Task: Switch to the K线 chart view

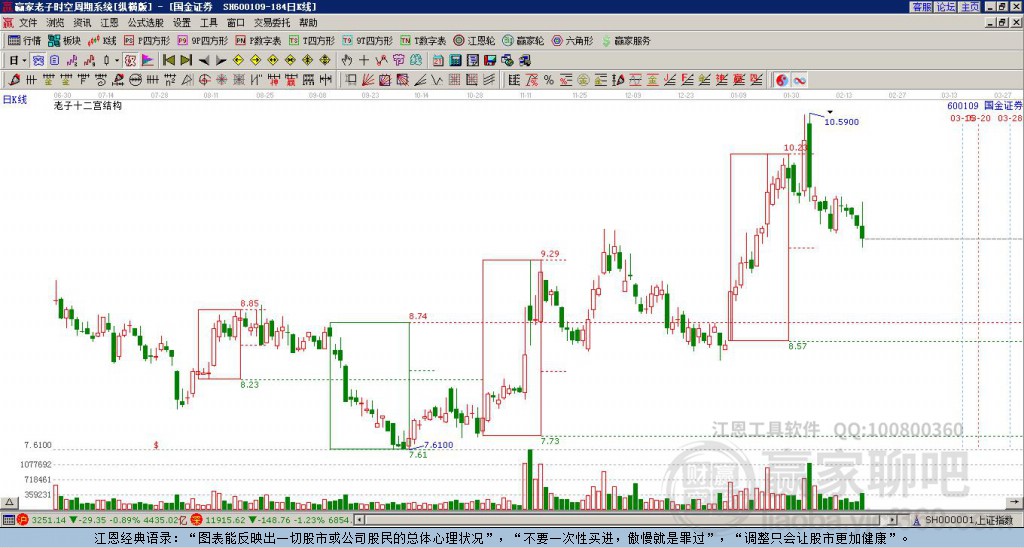Action: [x=102, y=40]
